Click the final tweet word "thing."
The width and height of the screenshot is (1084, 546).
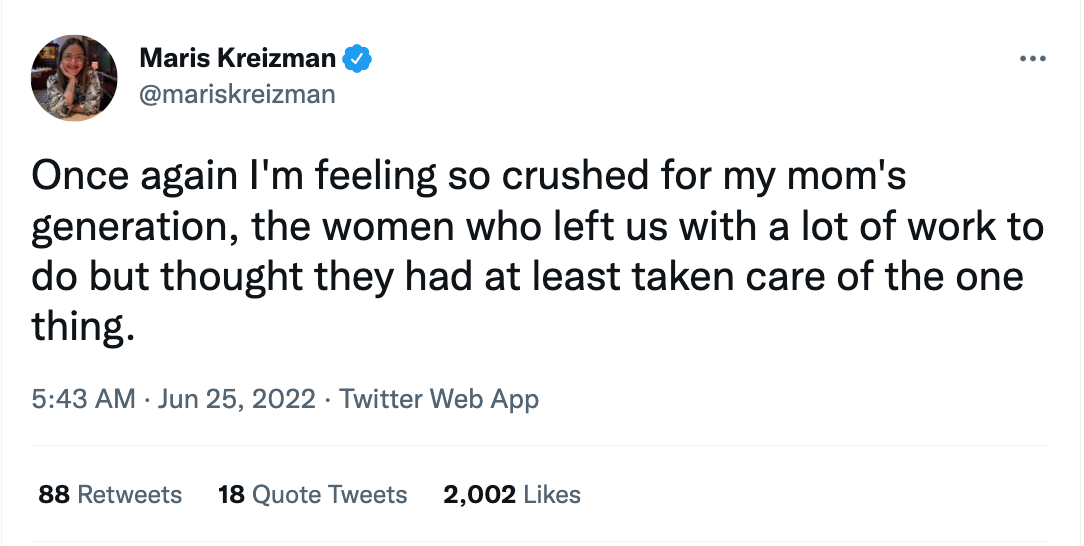tap(82, 328)
